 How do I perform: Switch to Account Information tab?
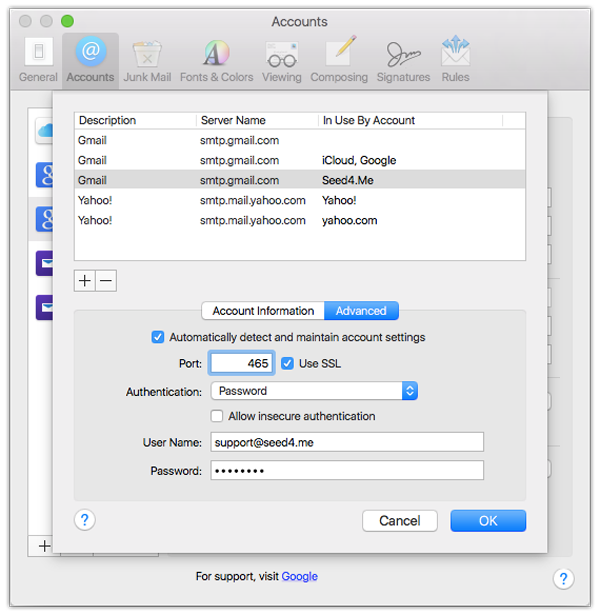coord(263,311)
